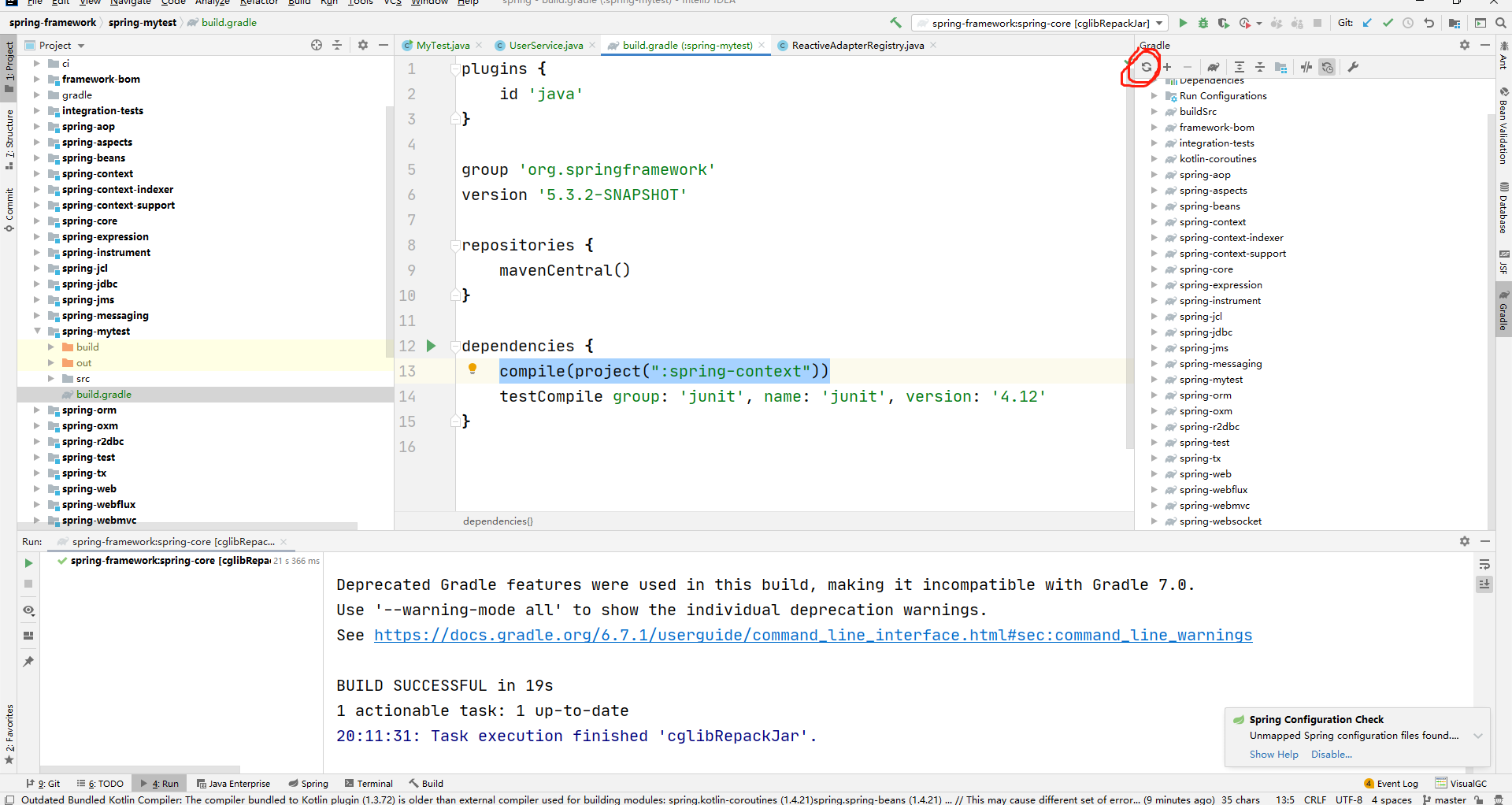Toggle Gradle offline mode
Image resolution: width=1512 pixels, height=805 pixels.
1306,68
